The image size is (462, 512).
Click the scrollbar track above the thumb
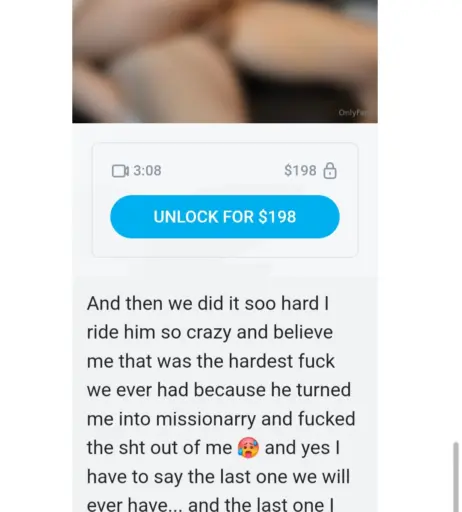[x=456, y=220]
